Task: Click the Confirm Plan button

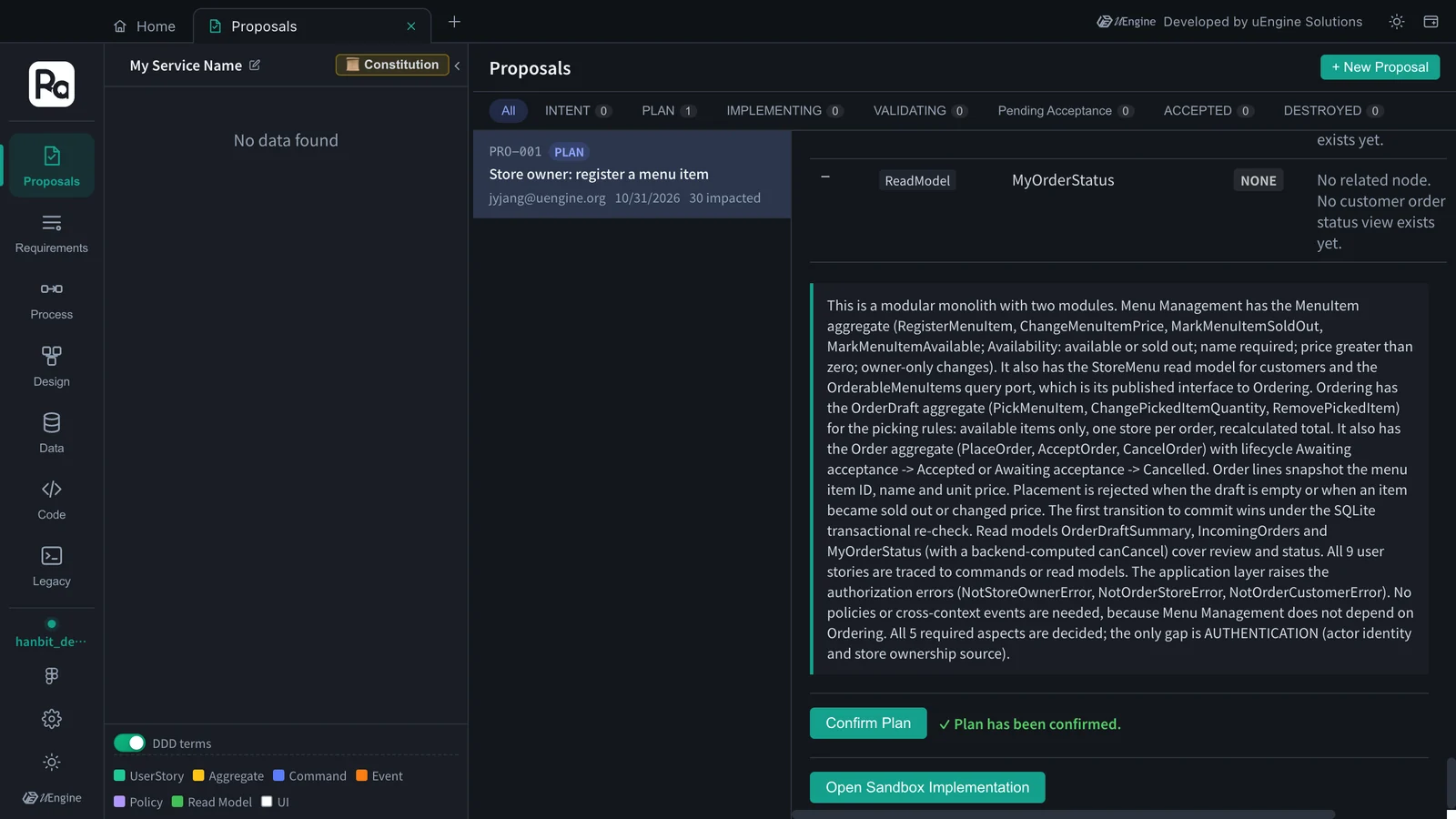Action: [x=868, y=723]
